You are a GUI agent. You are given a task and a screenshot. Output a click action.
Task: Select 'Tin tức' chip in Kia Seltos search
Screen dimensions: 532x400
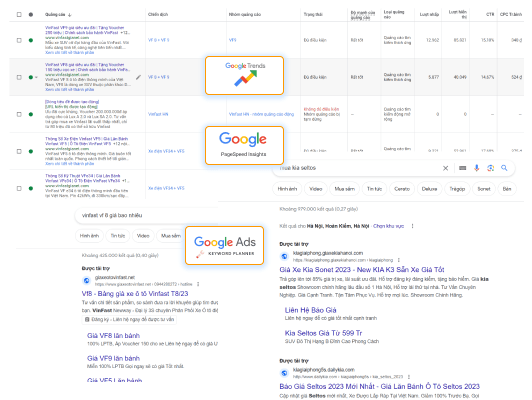point(374,189)
